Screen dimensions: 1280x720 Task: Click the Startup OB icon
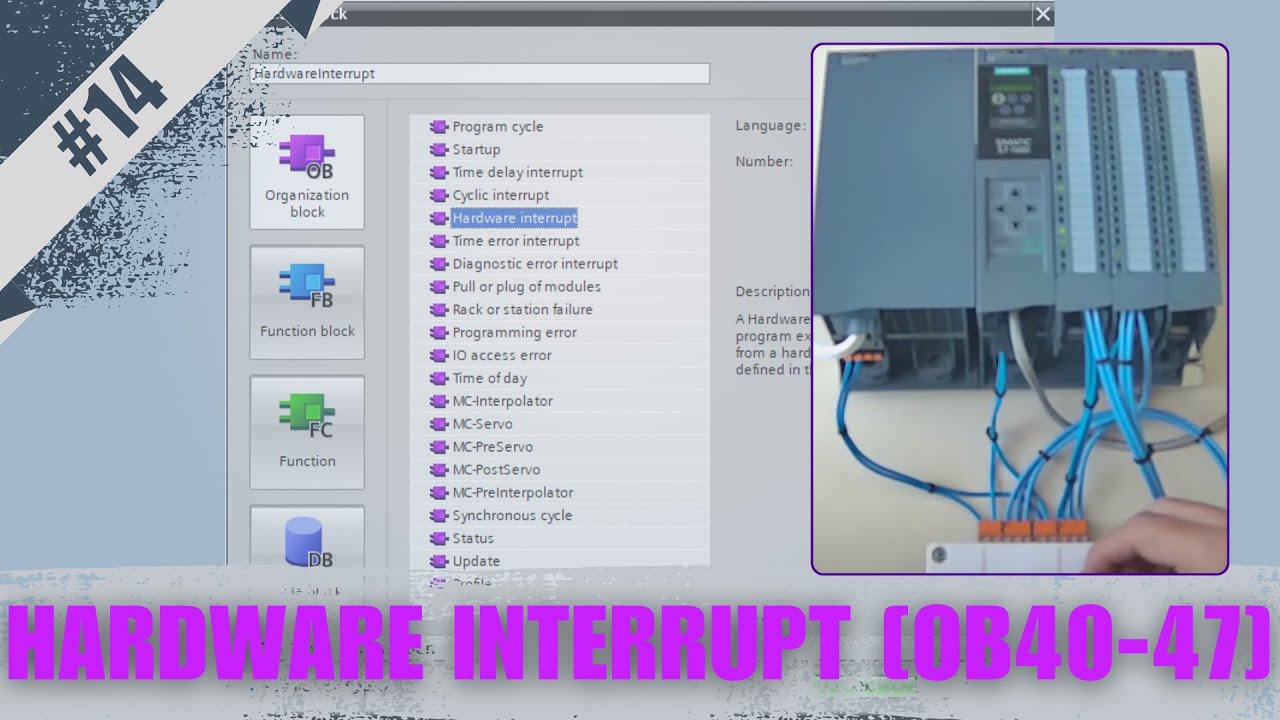point(438,150)
